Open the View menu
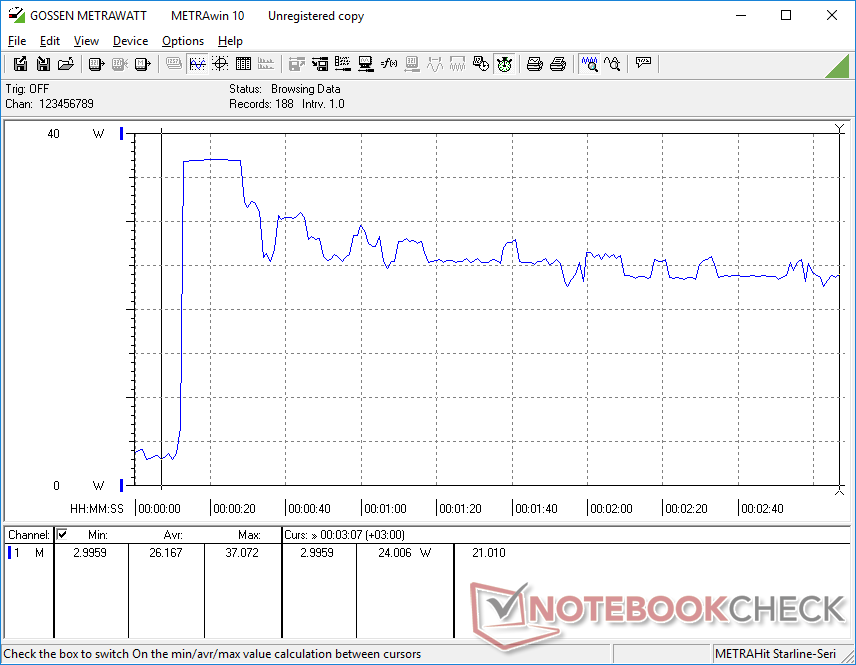This screenshot has height=665, width=856. click(x=86, y=41)
